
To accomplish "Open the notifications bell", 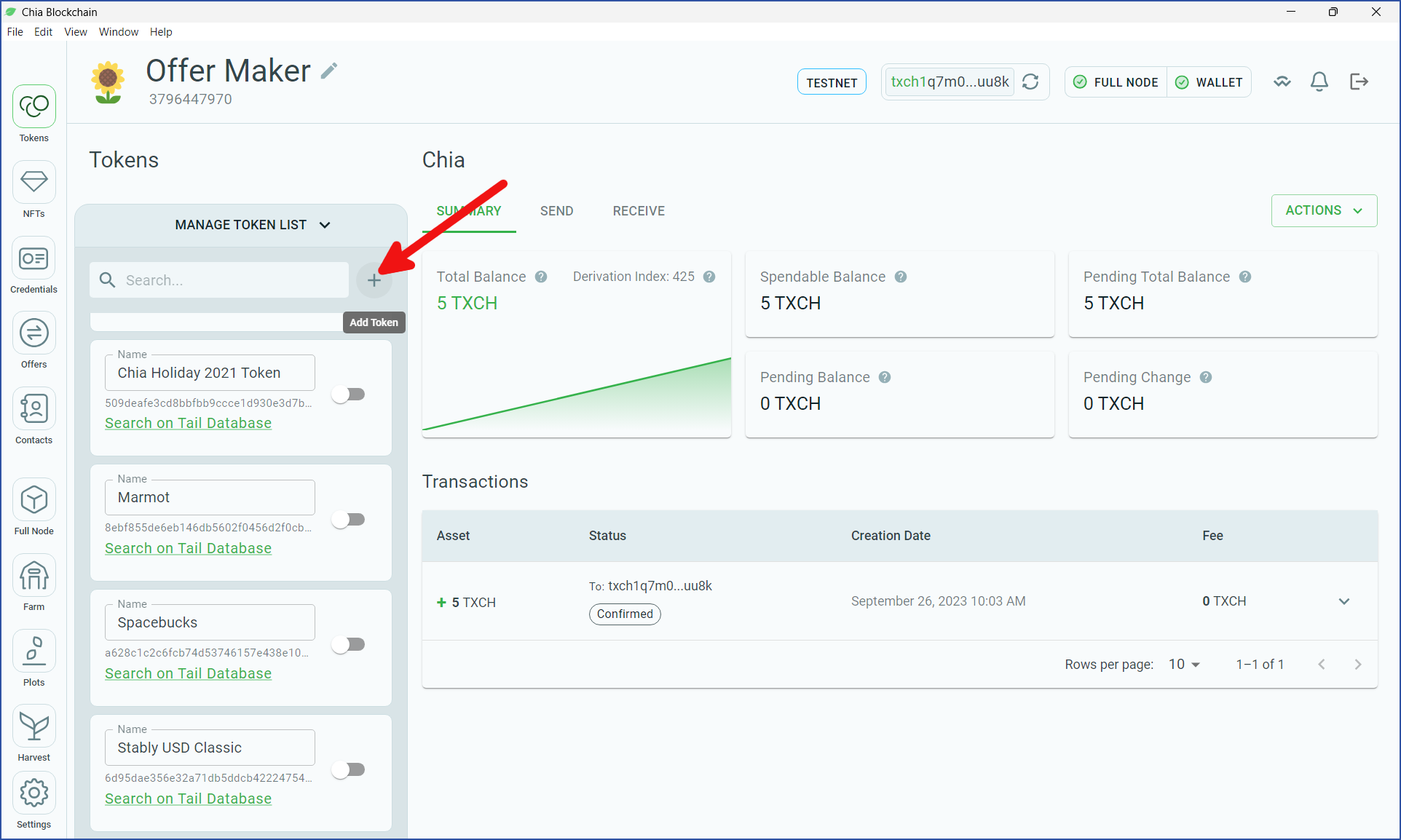I will tap(1319, 82).
